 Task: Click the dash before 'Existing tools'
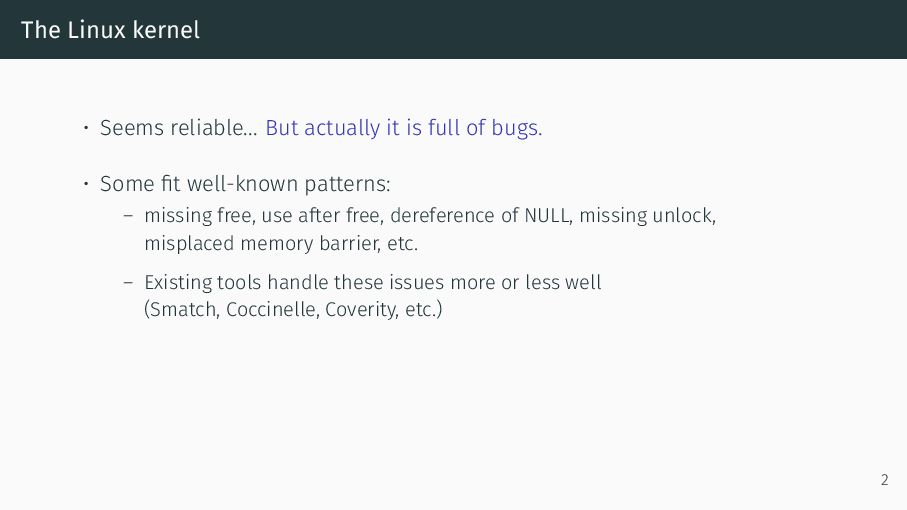[x=128, y=283]
